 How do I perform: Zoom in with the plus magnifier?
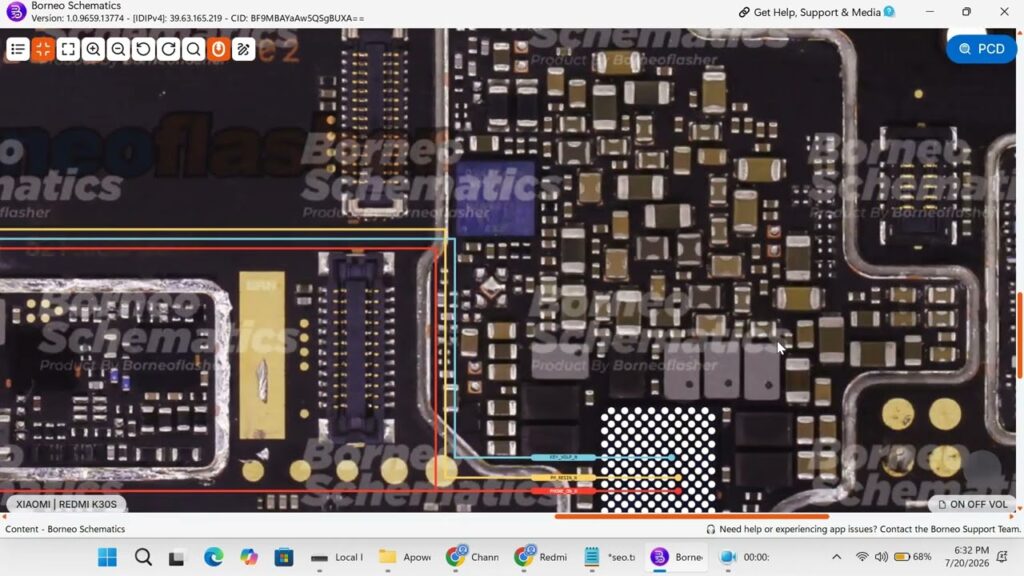coord(93,49)
